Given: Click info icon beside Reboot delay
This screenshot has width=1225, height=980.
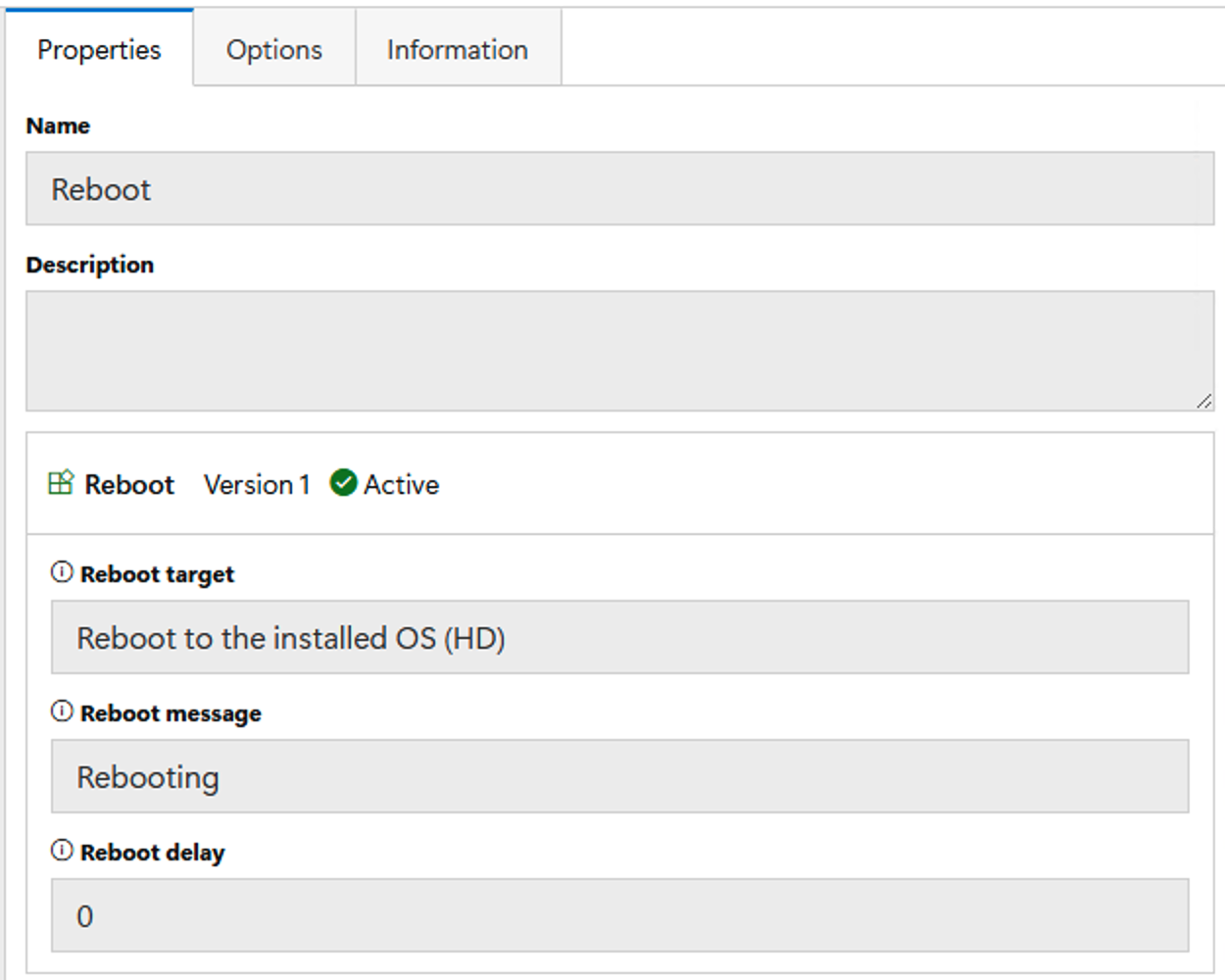Looking at the screenshot, I should point(62,851).
